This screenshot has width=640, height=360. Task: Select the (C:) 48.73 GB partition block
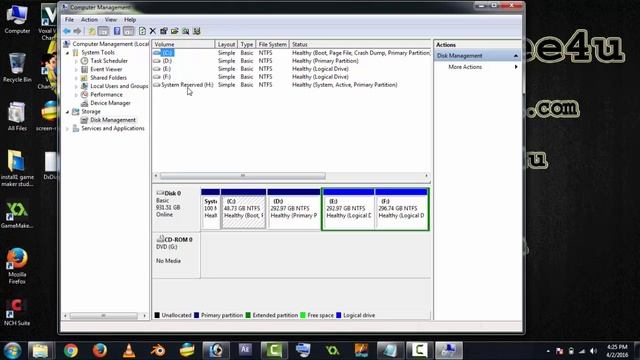(243, 209)
